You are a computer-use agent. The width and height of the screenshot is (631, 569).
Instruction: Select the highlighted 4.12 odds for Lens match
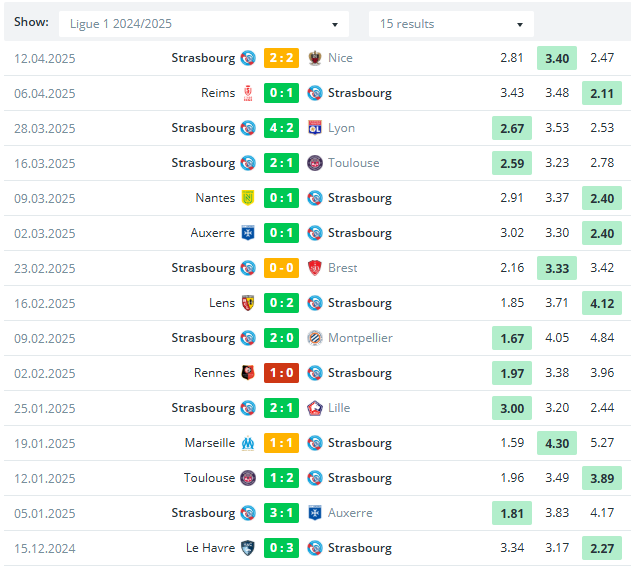[602, 303]
